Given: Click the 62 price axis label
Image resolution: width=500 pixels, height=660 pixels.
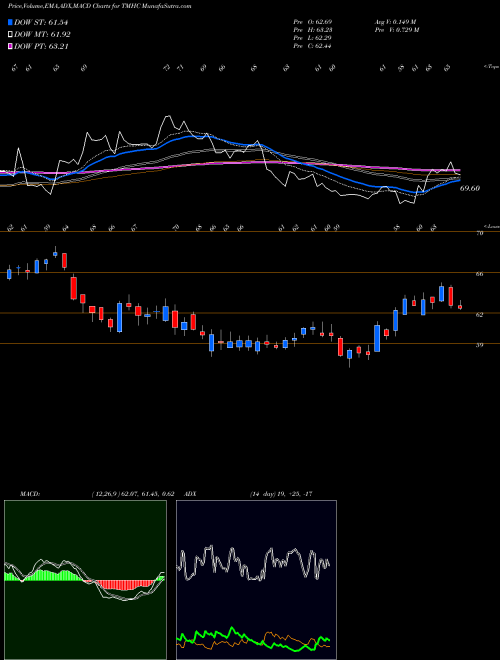Looking at the screenshot, I should [x=479, y=314].
